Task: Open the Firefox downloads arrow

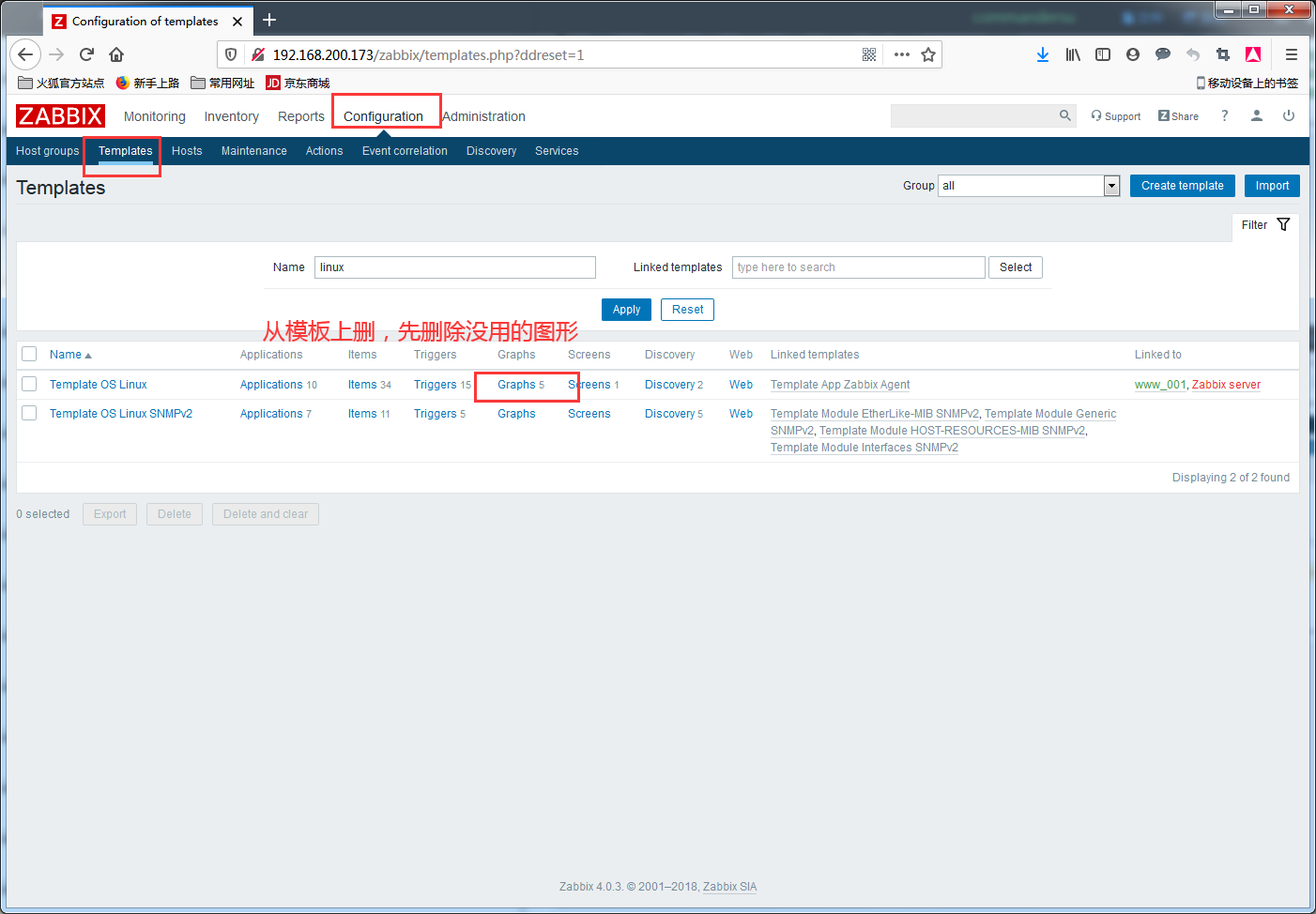Action: (1043, 54)
